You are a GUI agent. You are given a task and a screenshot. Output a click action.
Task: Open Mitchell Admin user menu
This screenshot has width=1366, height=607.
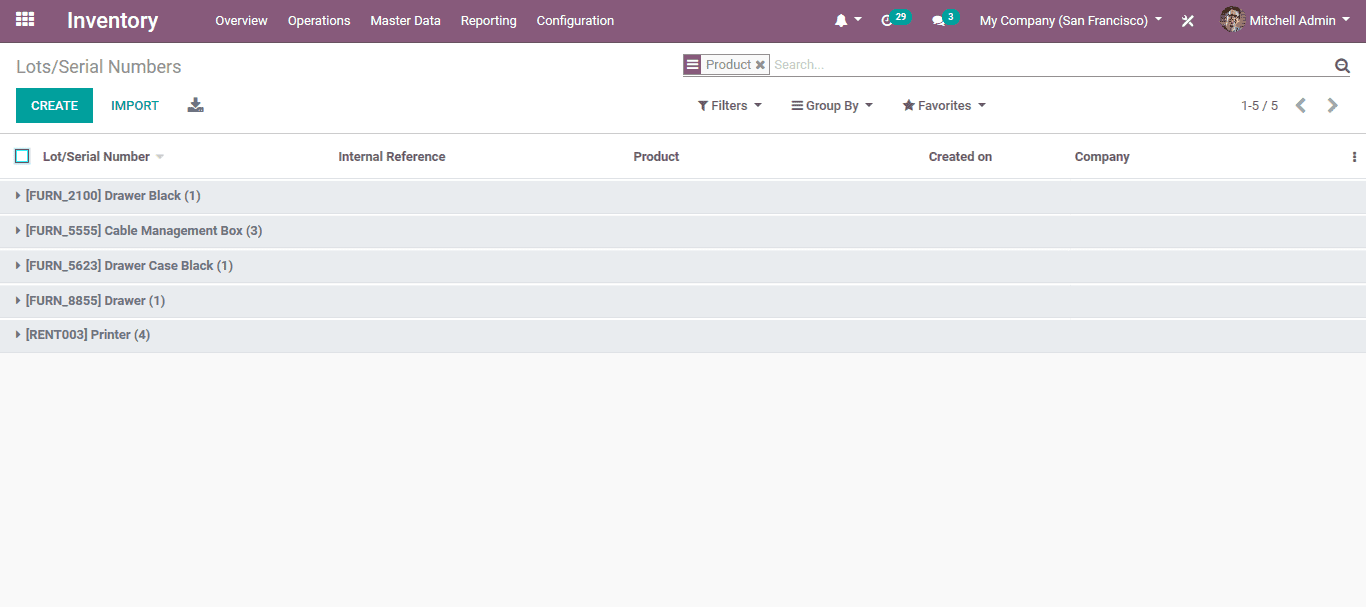point(1284,20)
